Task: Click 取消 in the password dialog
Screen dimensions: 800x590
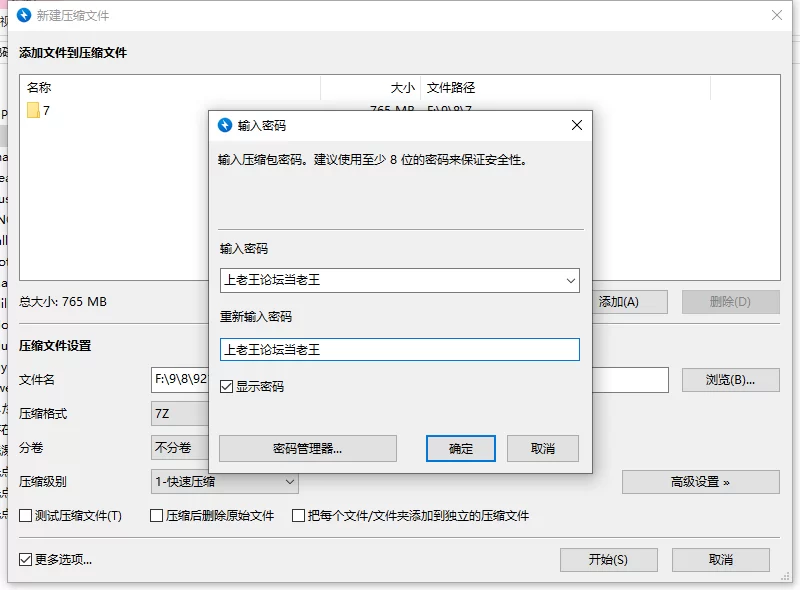Action: point(543,448)
